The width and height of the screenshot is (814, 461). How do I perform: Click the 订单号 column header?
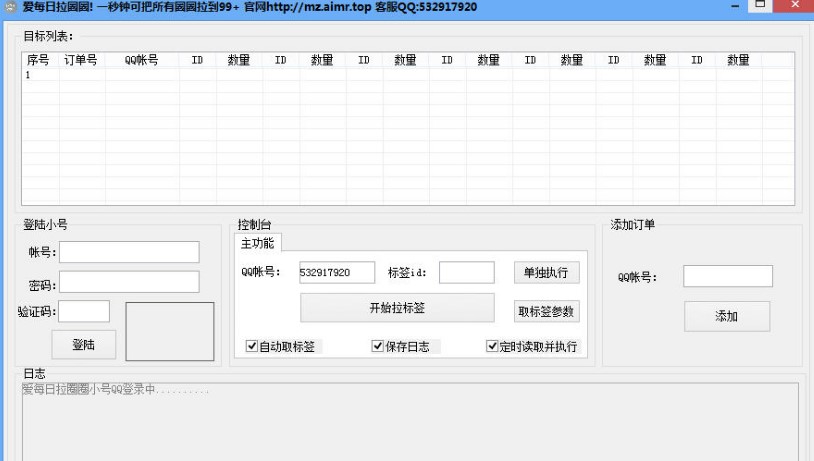pos(82,60)
